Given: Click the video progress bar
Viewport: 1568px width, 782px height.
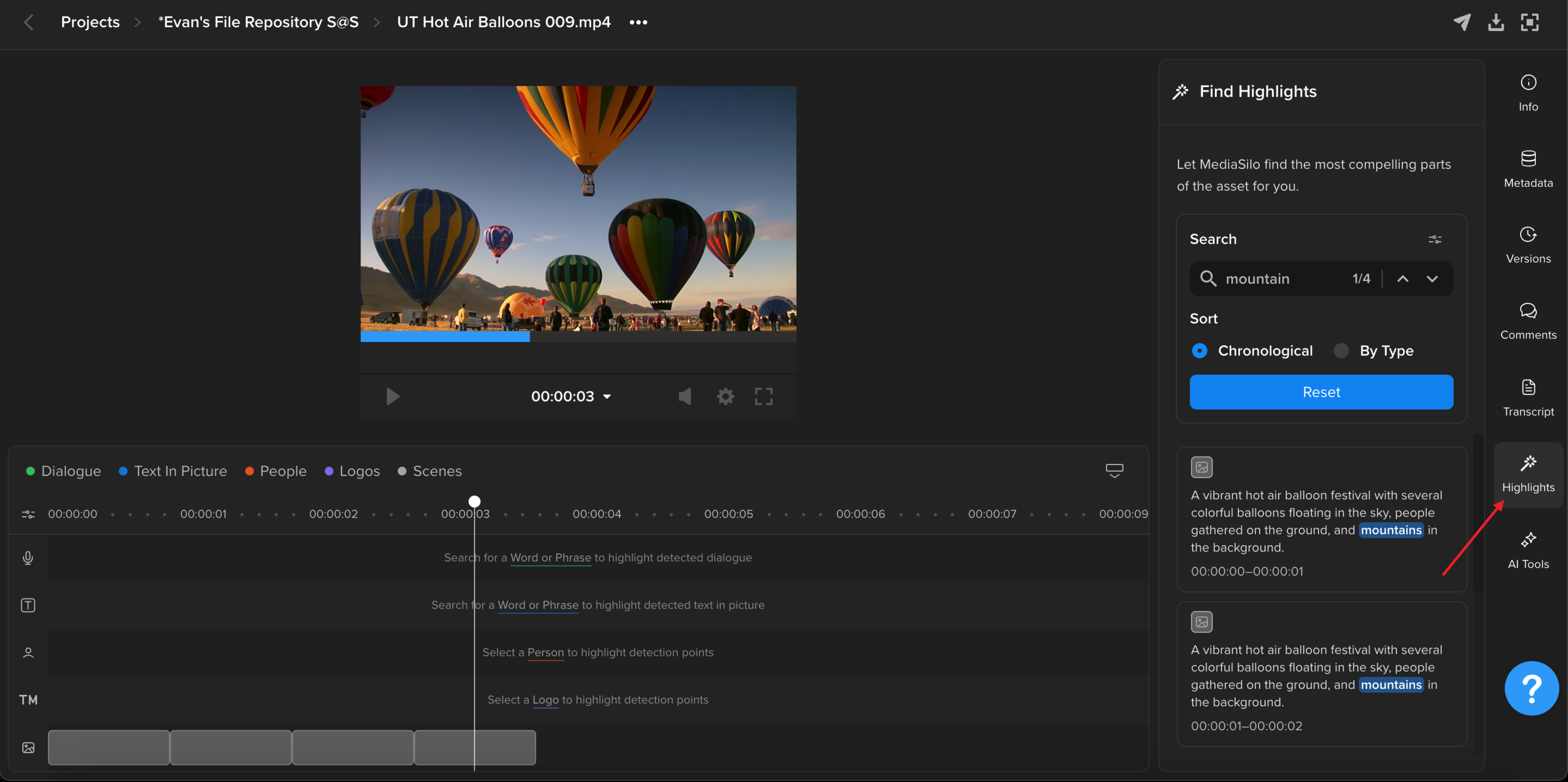Looking at the screenshot, I should [578, 337].
